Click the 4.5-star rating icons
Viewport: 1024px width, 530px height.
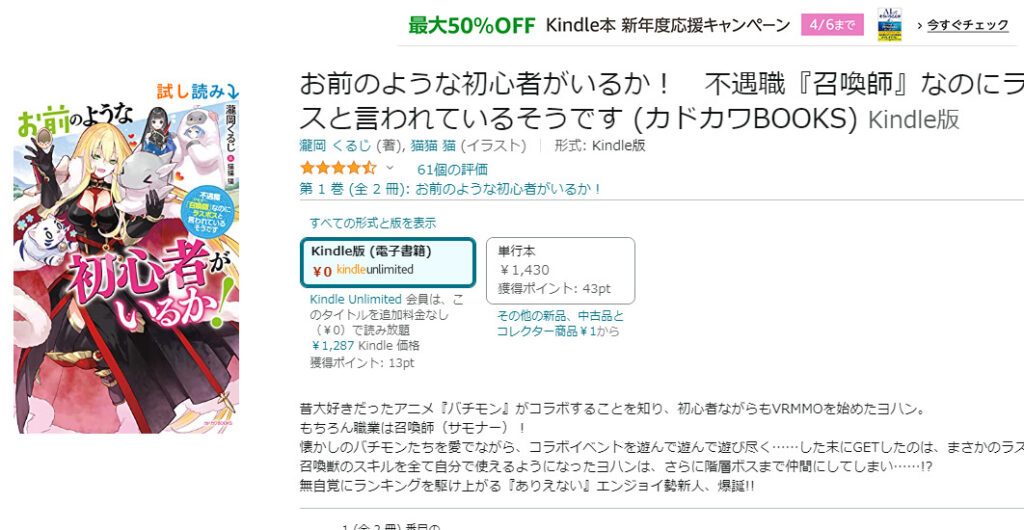(x=338, y=168)
